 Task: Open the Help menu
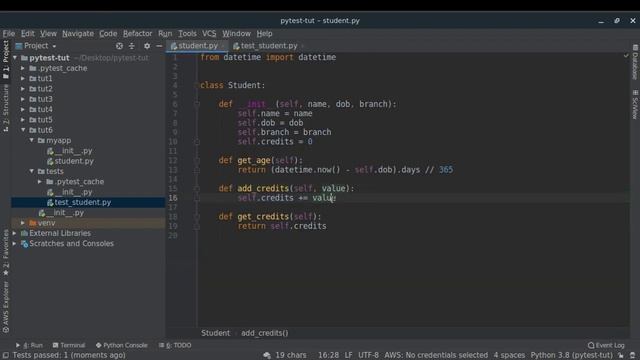264,33
